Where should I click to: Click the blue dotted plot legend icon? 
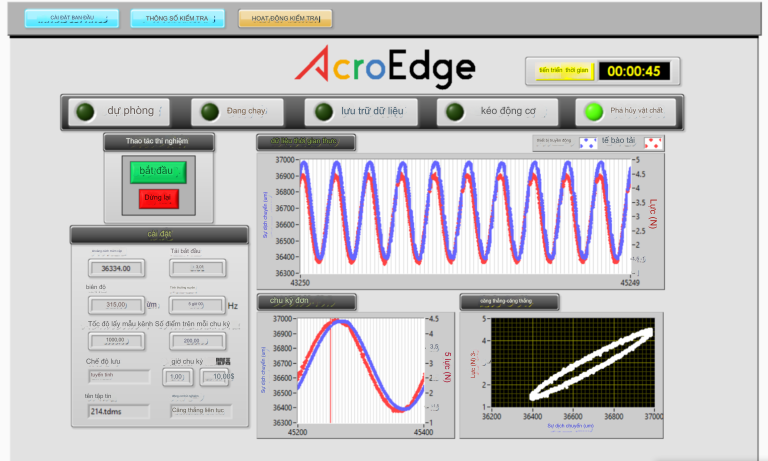point(589,143)
